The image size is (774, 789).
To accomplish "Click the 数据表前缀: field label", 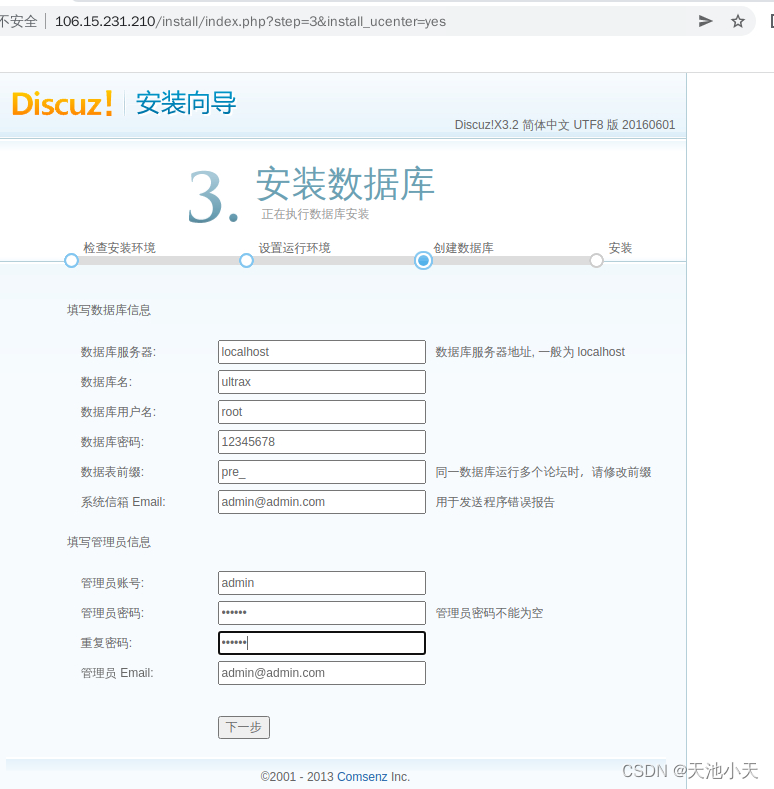I will tap(112, 472).
